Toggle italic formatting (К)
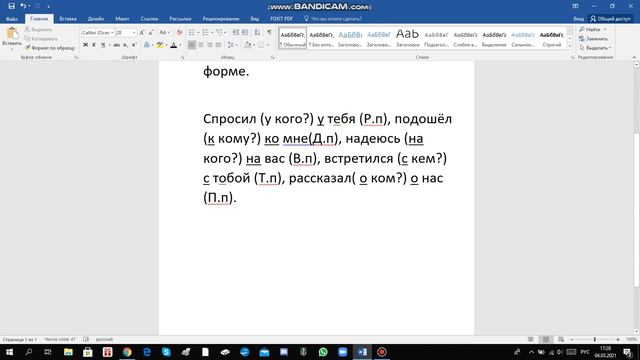Viewport: 640px width, 360px height. (94, 45)
